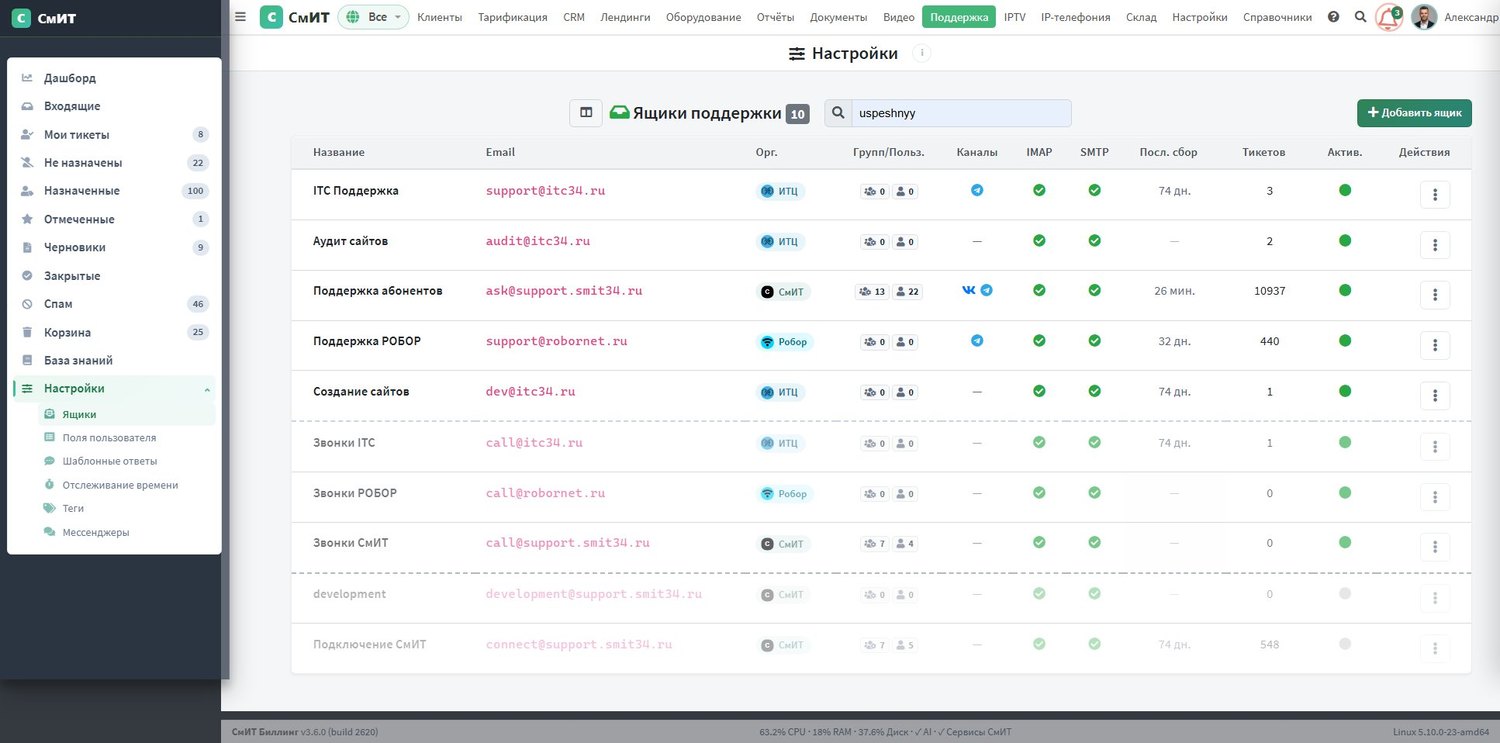
Task: Click the search magnifier in the top bar
Action: 1360,17
